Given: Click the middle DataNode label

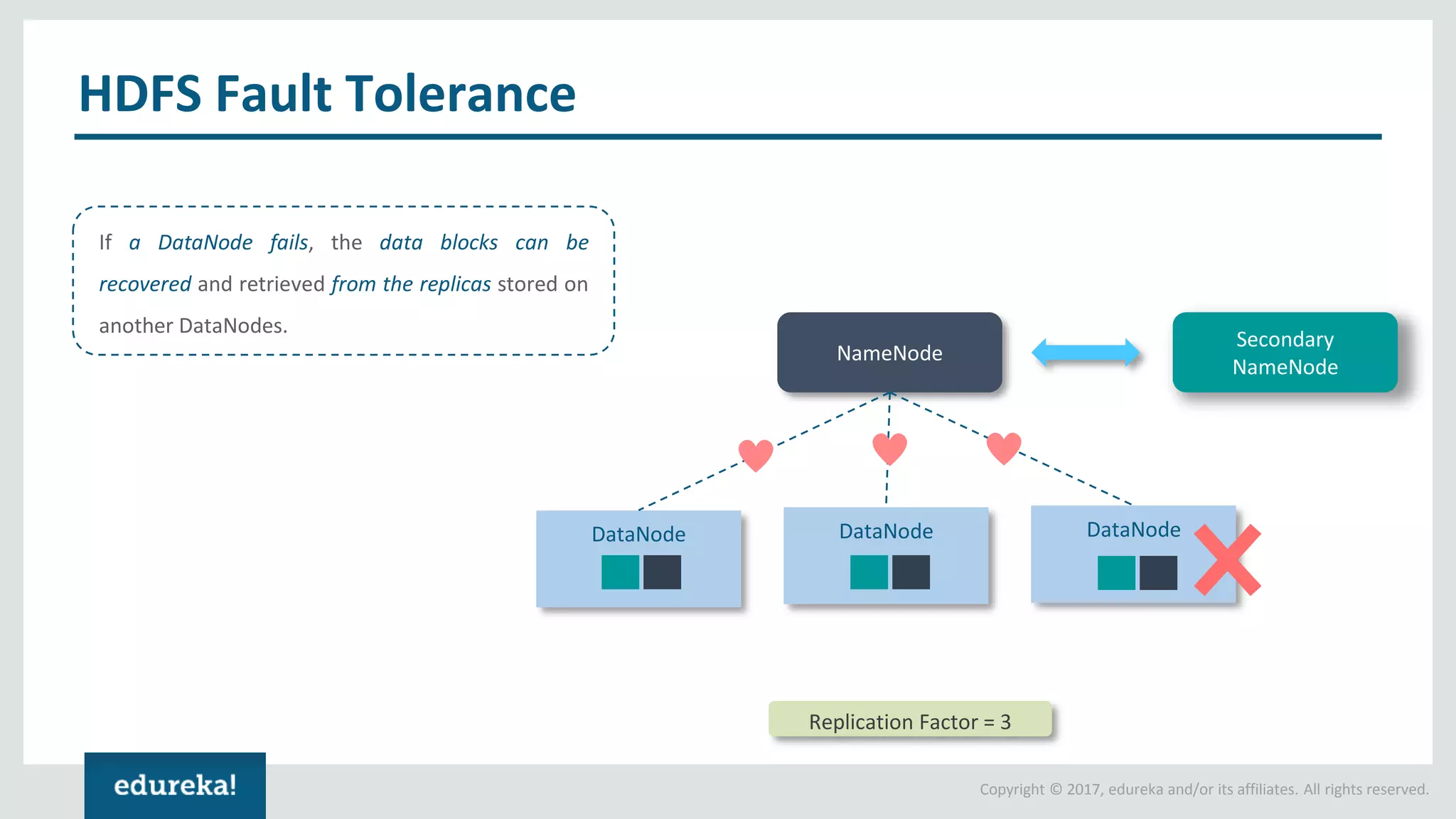Looking at the screenshot, I should coord(886,531).
